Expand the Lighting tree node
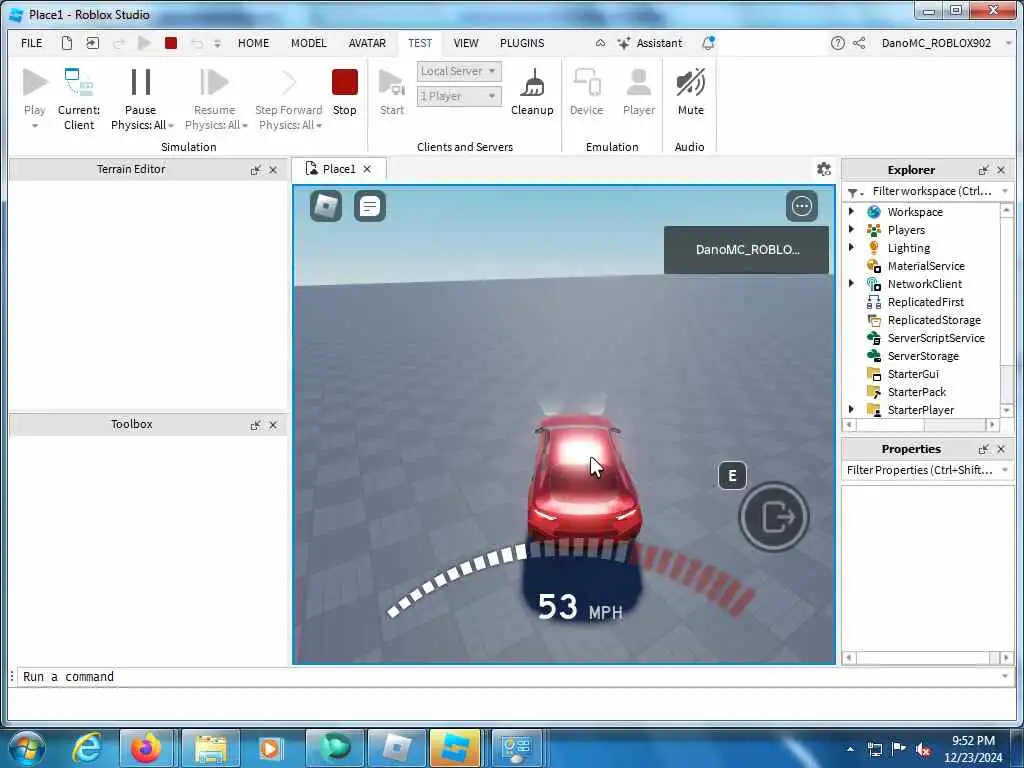 click(851, 248)
